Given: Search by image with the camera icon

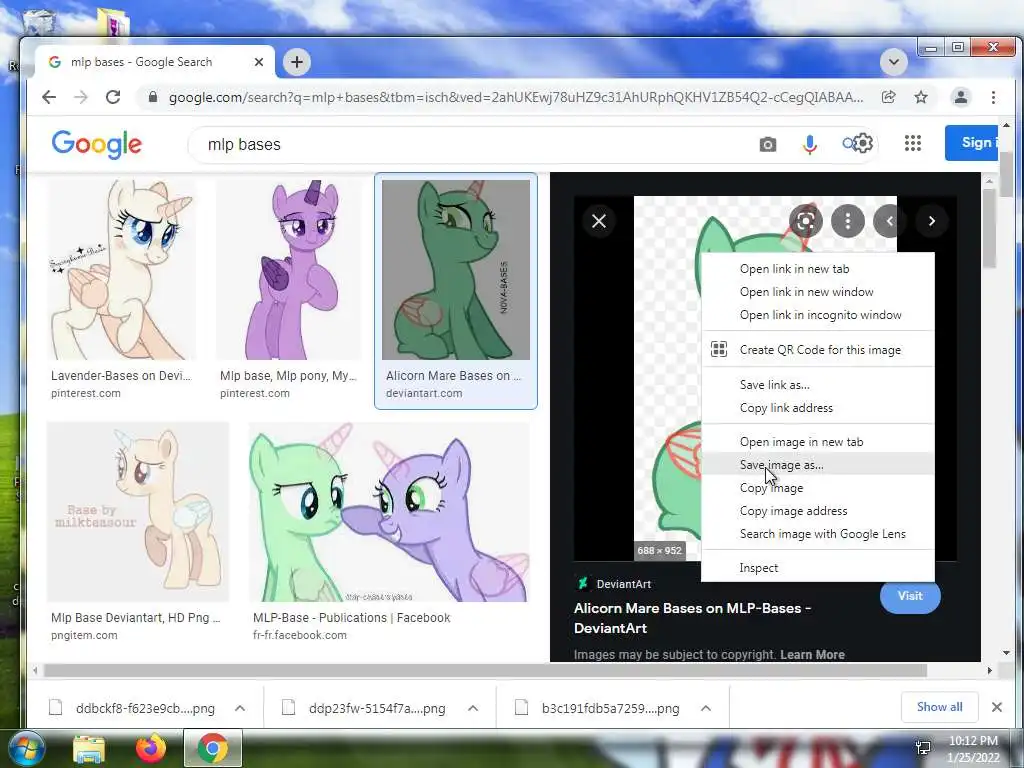Looking at the screenshot, I should (x=768, y=144).
